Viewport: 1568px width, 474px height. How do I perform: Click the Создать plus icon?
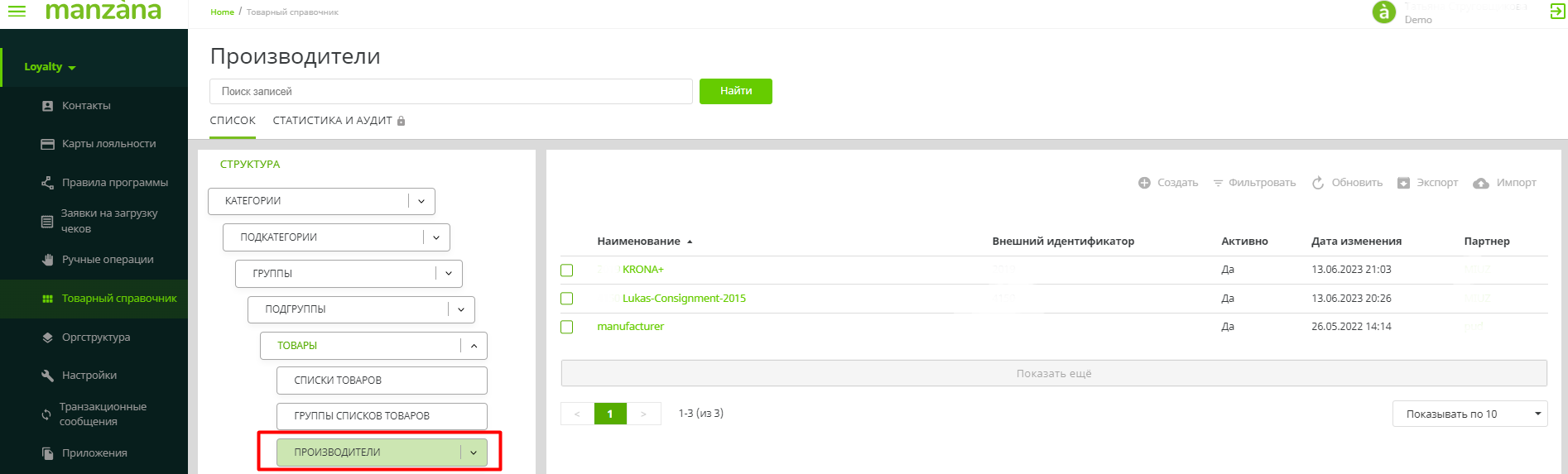(1144, 183)
